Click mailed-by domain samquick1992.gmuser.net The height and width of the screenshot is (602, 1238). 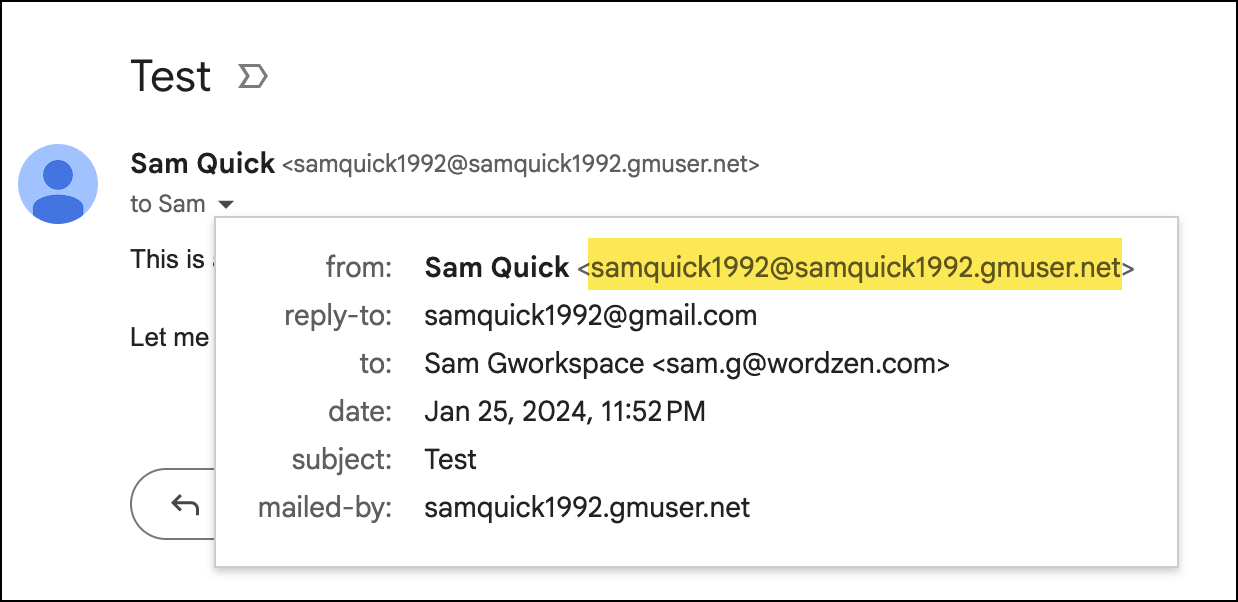pyautogui.click(x=587, y=507)
